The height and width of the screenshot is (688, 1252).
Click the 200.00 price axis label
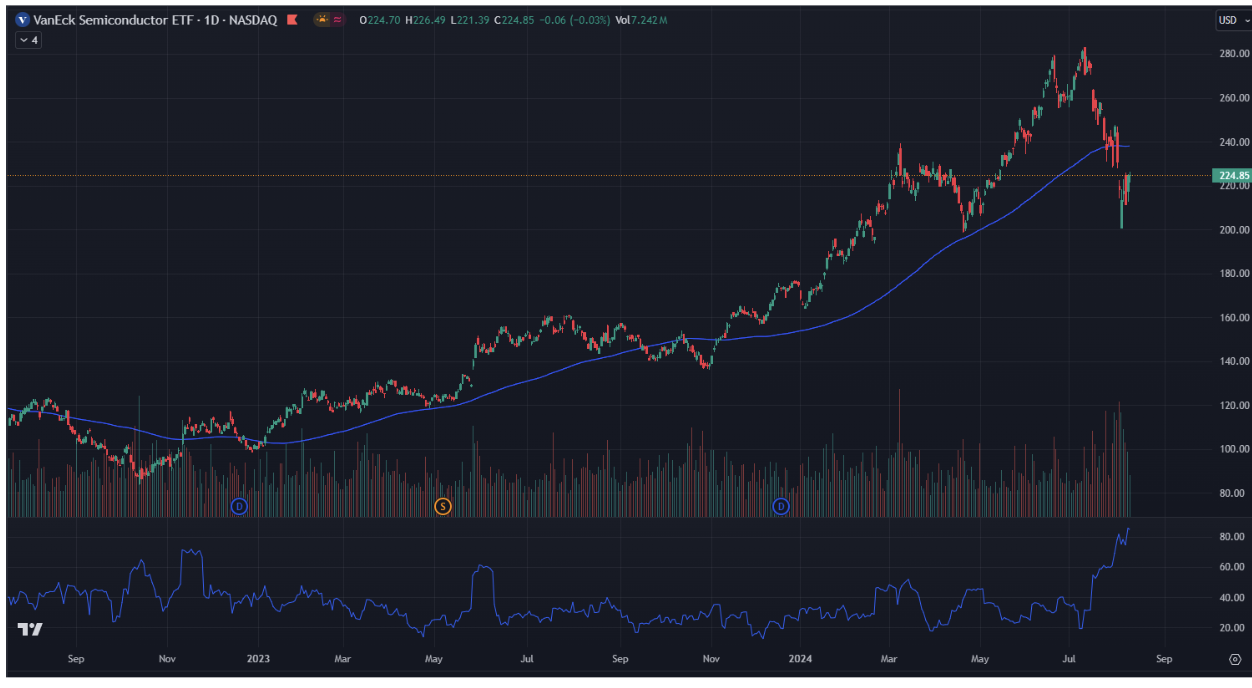[1233, 230]
